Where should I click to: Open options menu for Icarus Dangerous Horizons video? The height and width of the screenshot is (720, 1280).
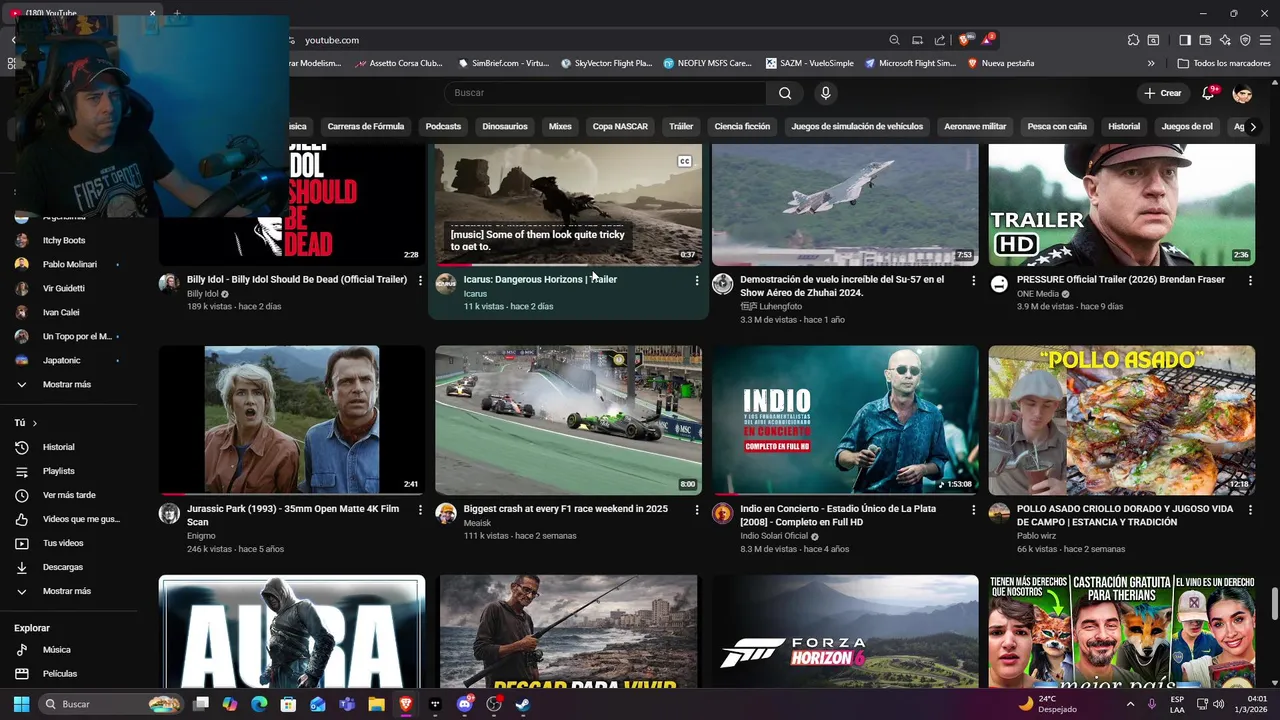[697, 281]
